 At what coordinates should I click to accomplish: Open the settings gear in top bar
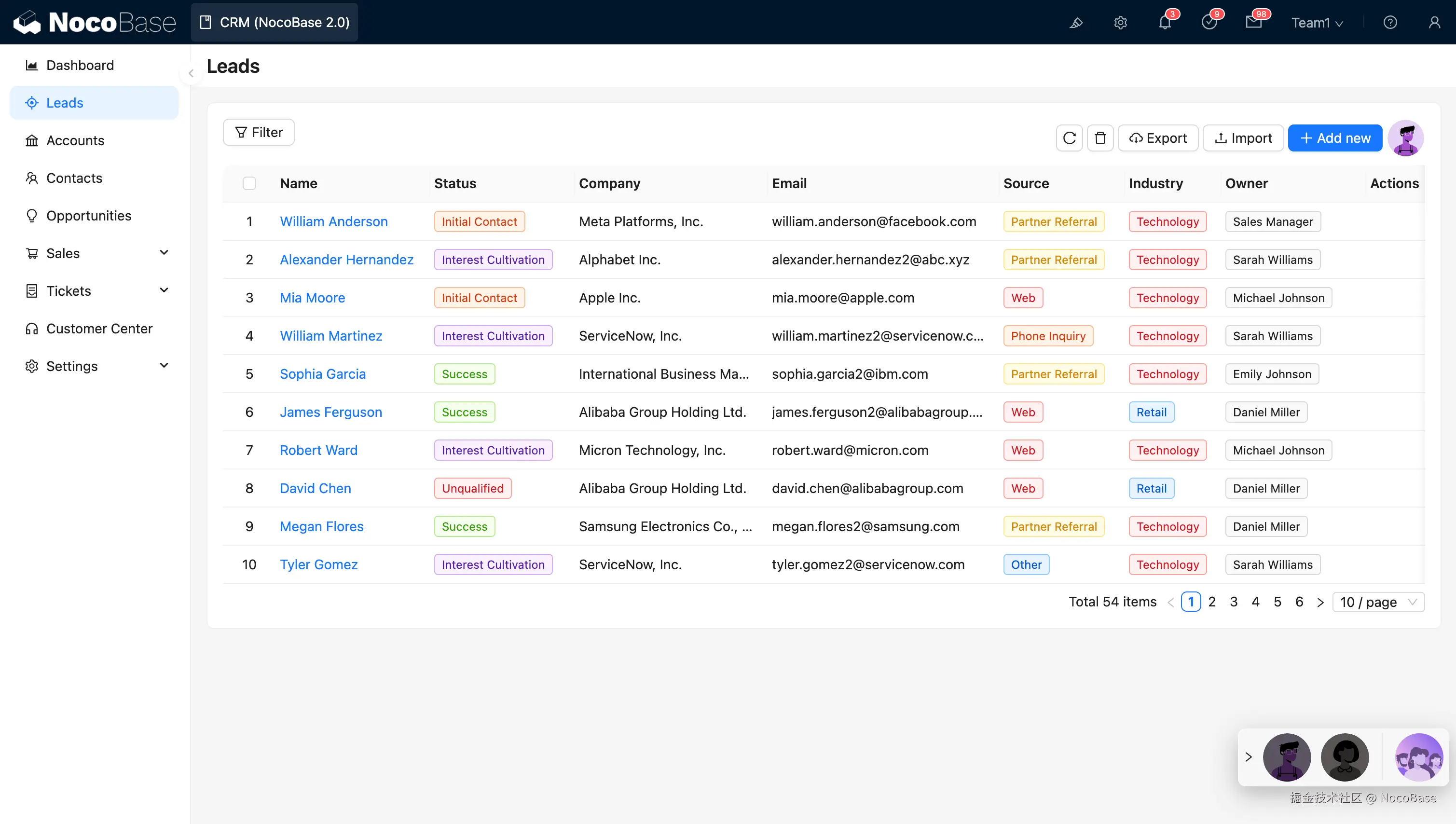[1120, 23]
